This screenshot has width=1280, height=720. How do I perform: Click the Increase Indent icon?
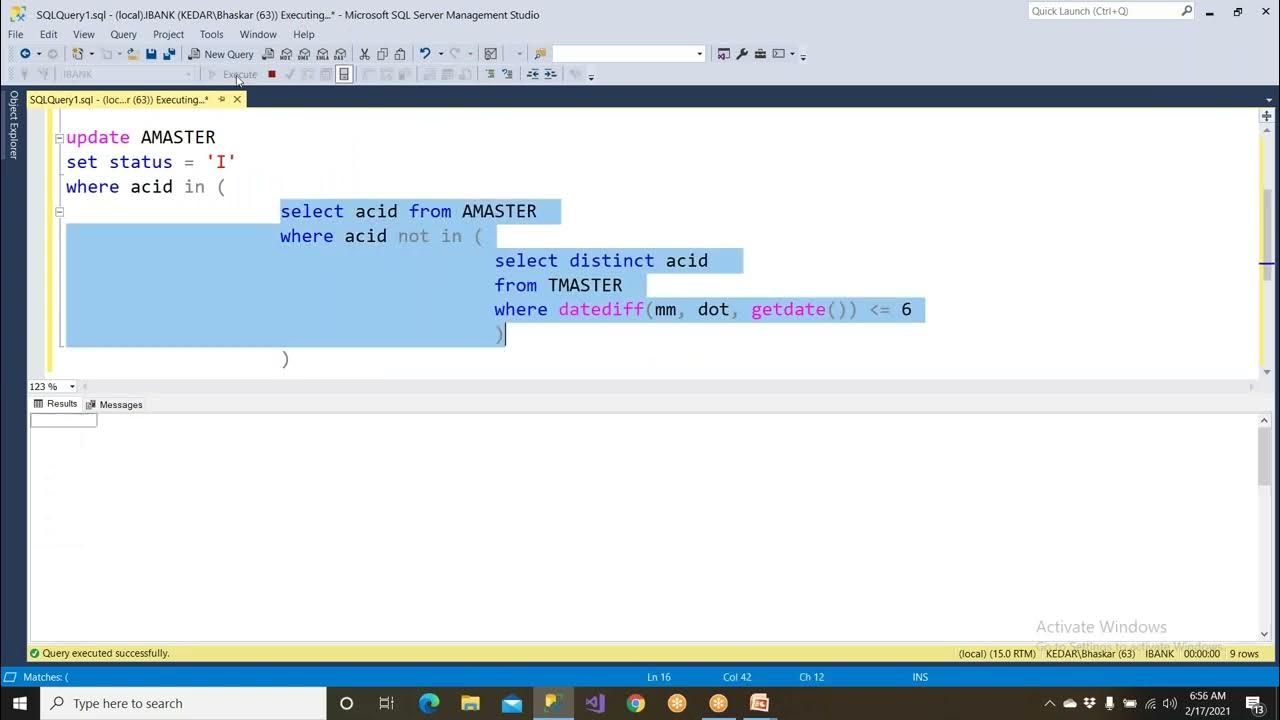click(x=550, y=74)
